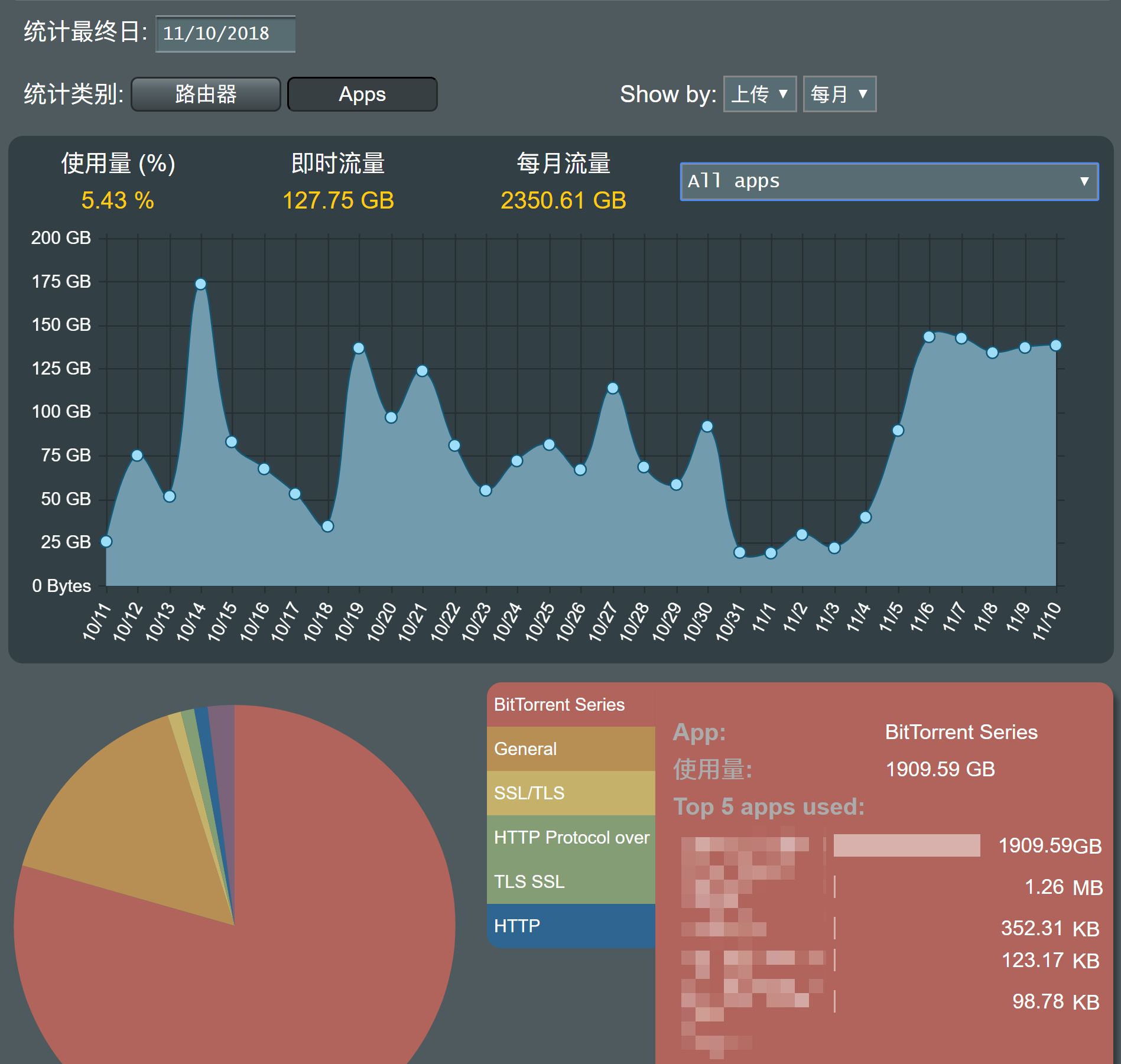The image size is (1121, 1064).
Task: Click the 10/30 data point on chart
Action: coord(707,426)
